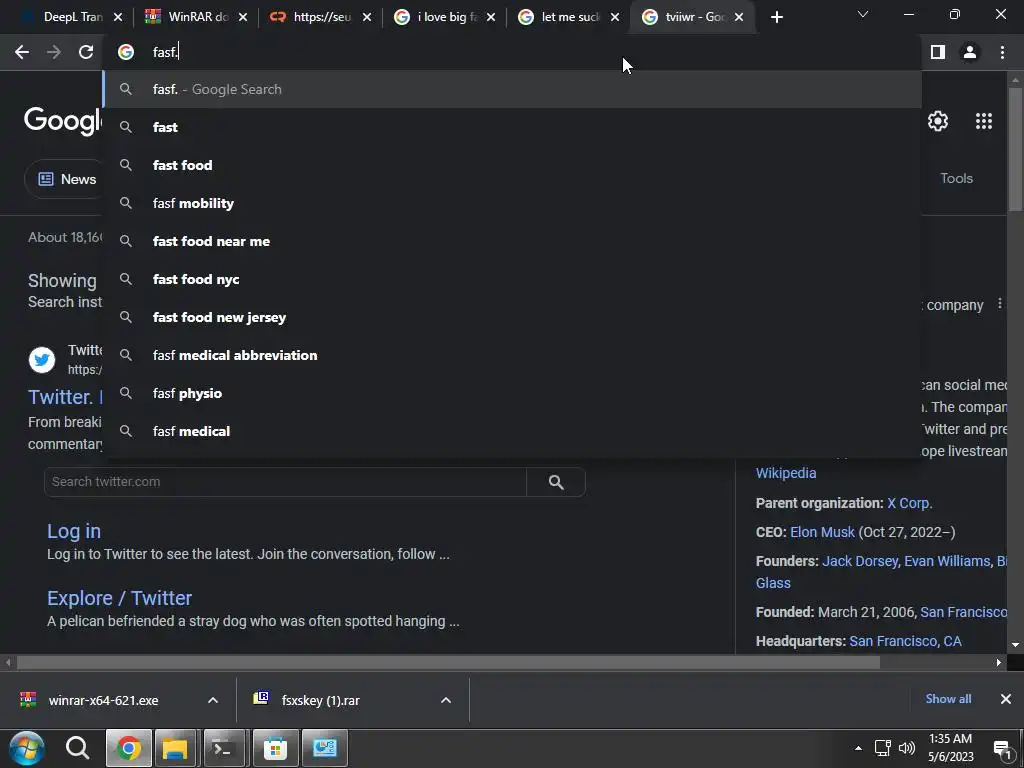1024x768 pixels.
Task: Open the downloaded fsxskey (1).rar file
Action: pos(320,701)
